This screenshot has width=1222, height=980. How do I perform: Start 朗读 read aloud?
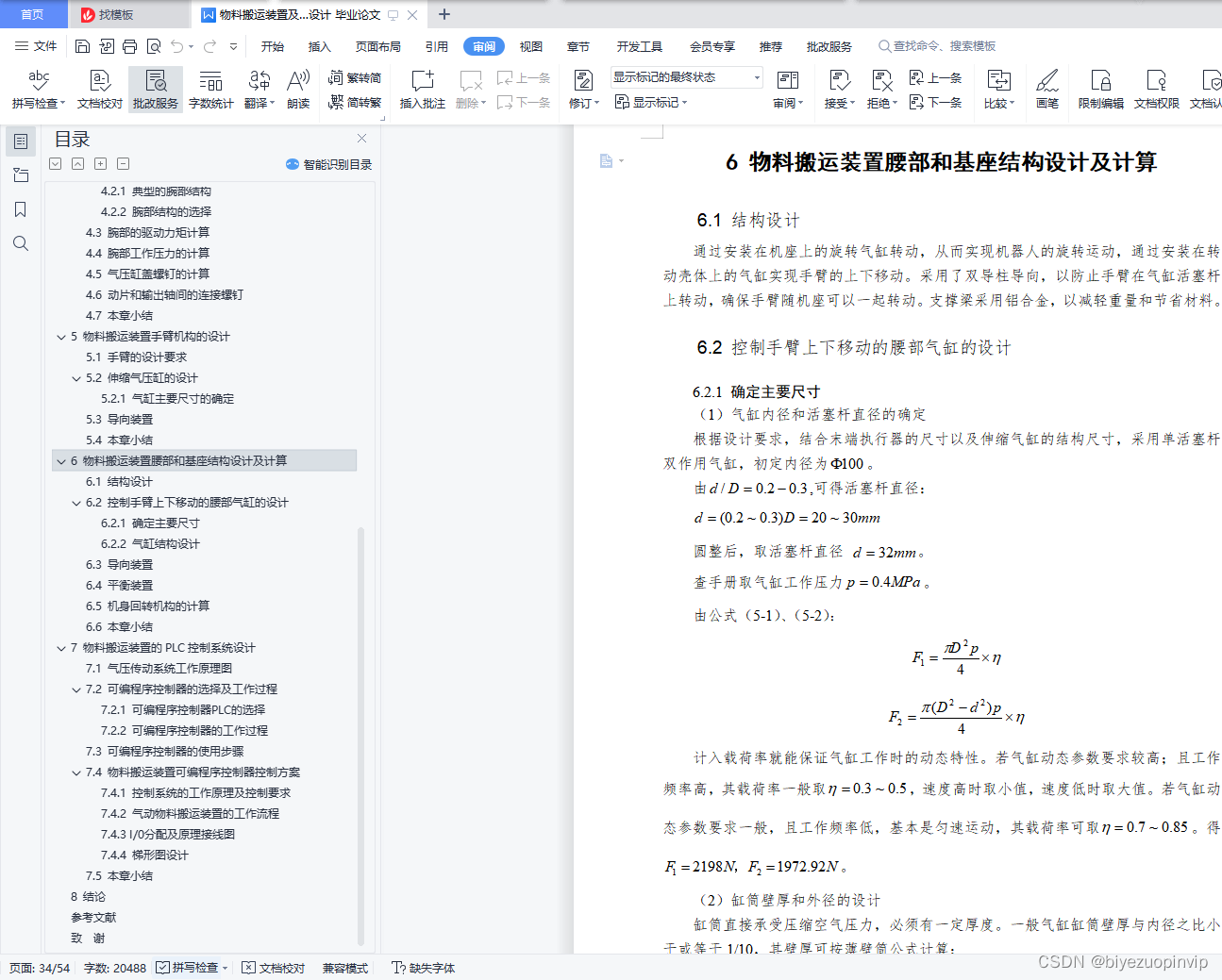tap(298, 90)
